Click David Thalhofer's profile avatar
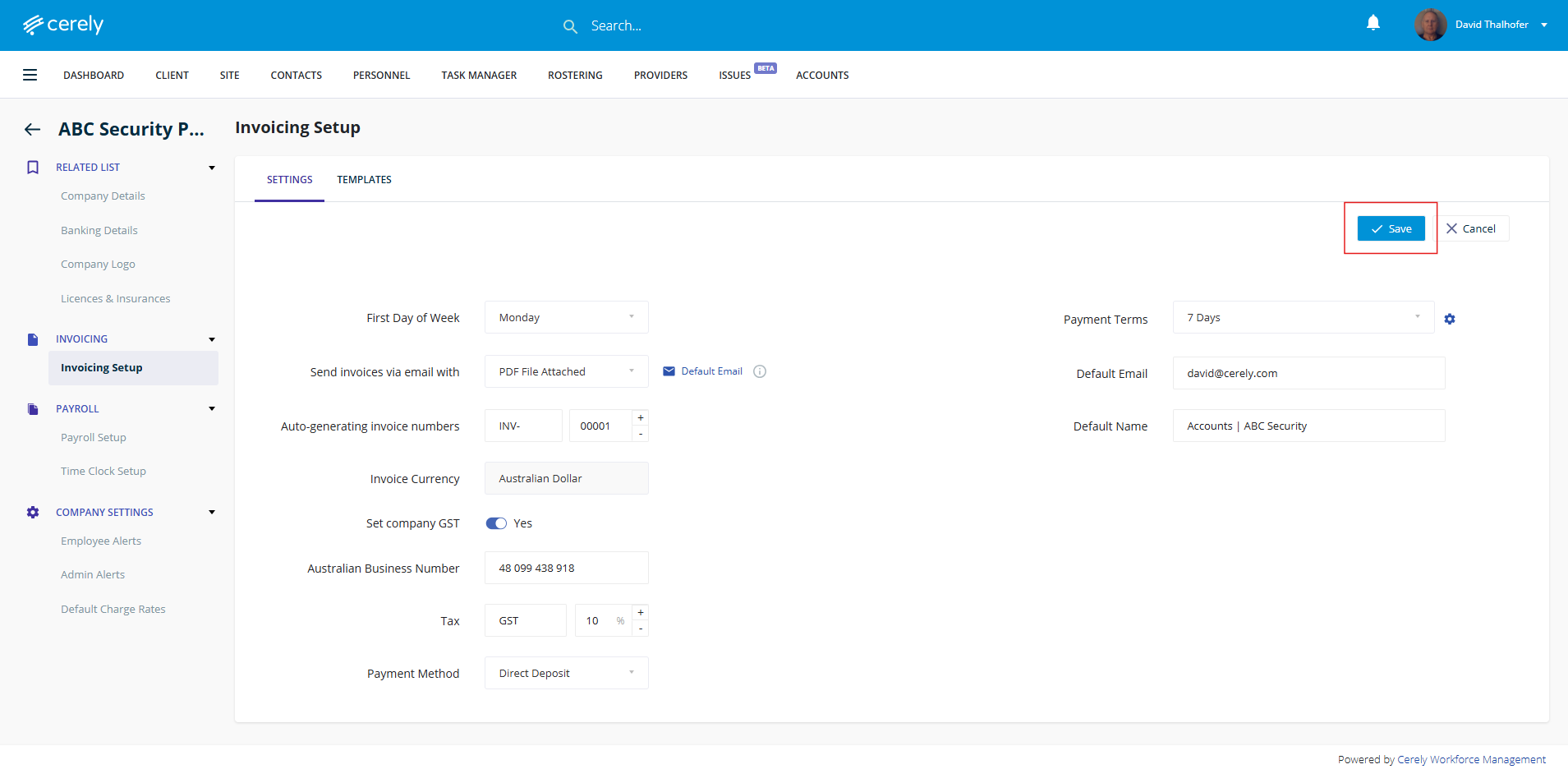 (1430, 25)
